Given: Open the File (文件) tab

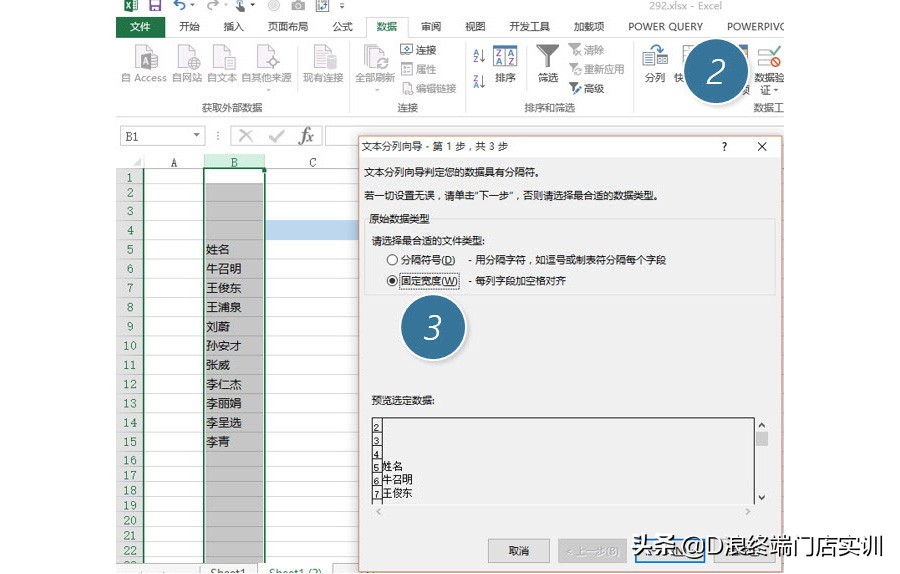Looking at the screenshot, I should point(140,26).
